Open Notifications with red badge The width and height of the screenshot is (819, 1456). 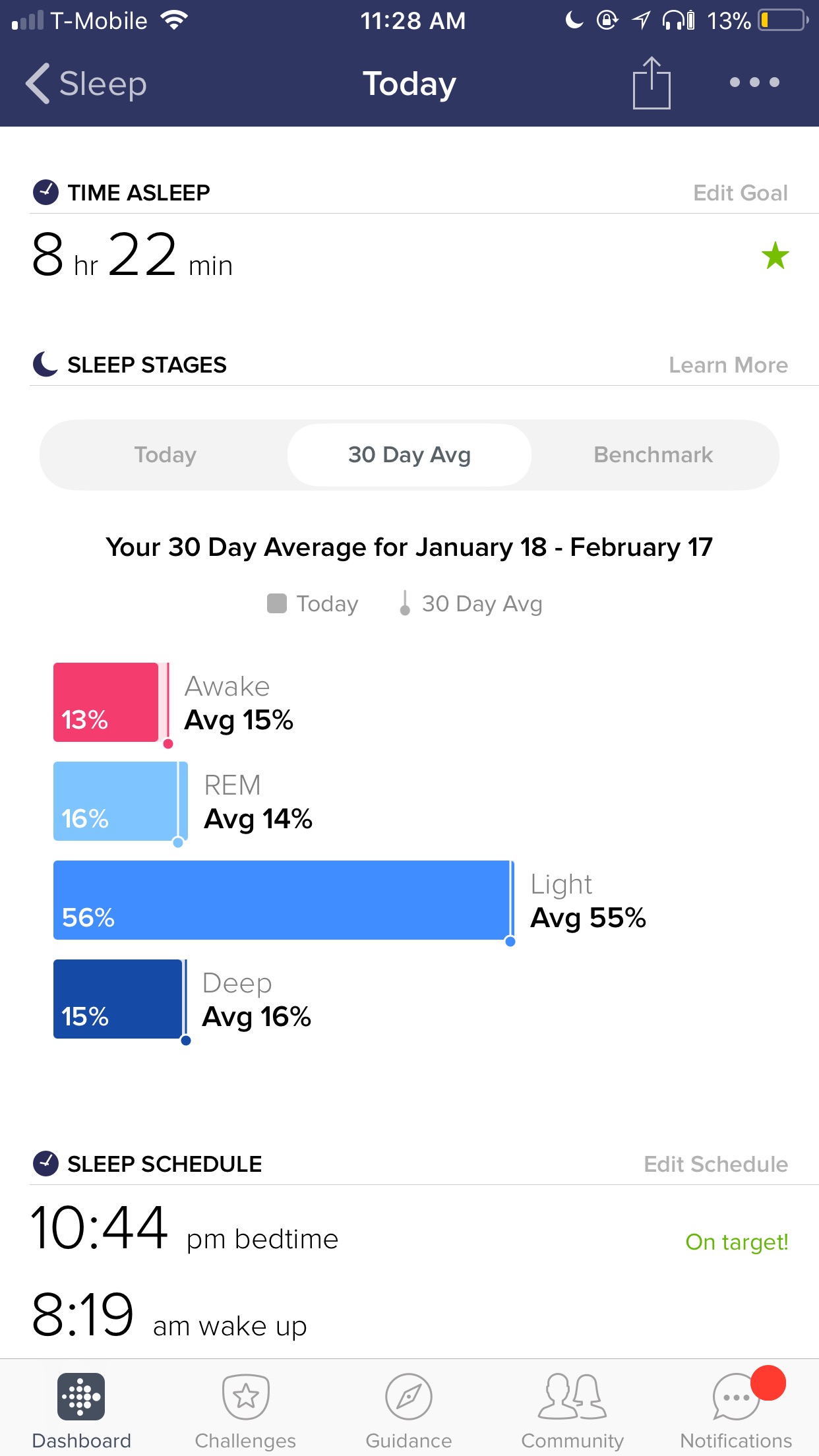[736, 1409]
